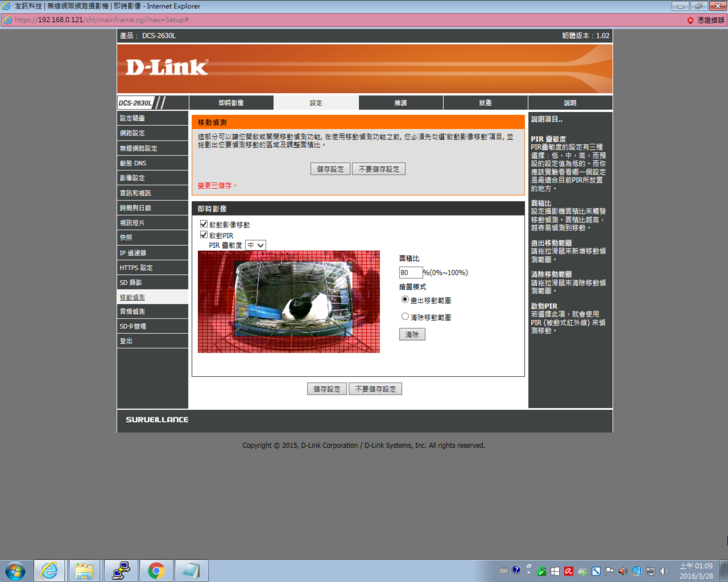Open IP 過濾器 in the sidebar
Screen dimensions: 728x582
pos(152,252)
